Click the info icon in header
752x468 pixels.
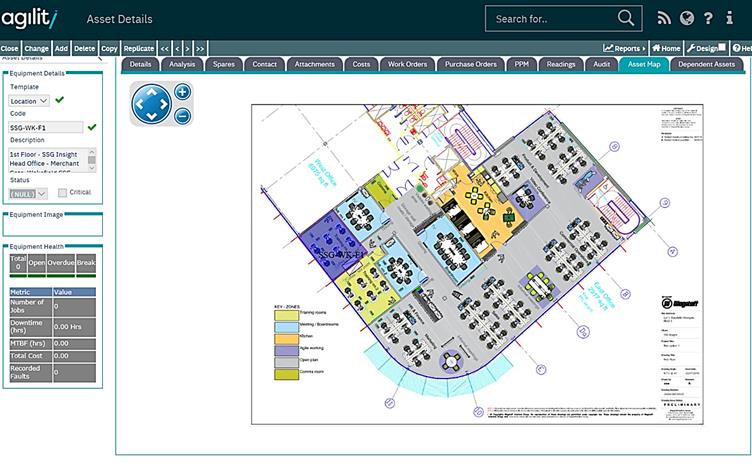(x=733, y=18)
